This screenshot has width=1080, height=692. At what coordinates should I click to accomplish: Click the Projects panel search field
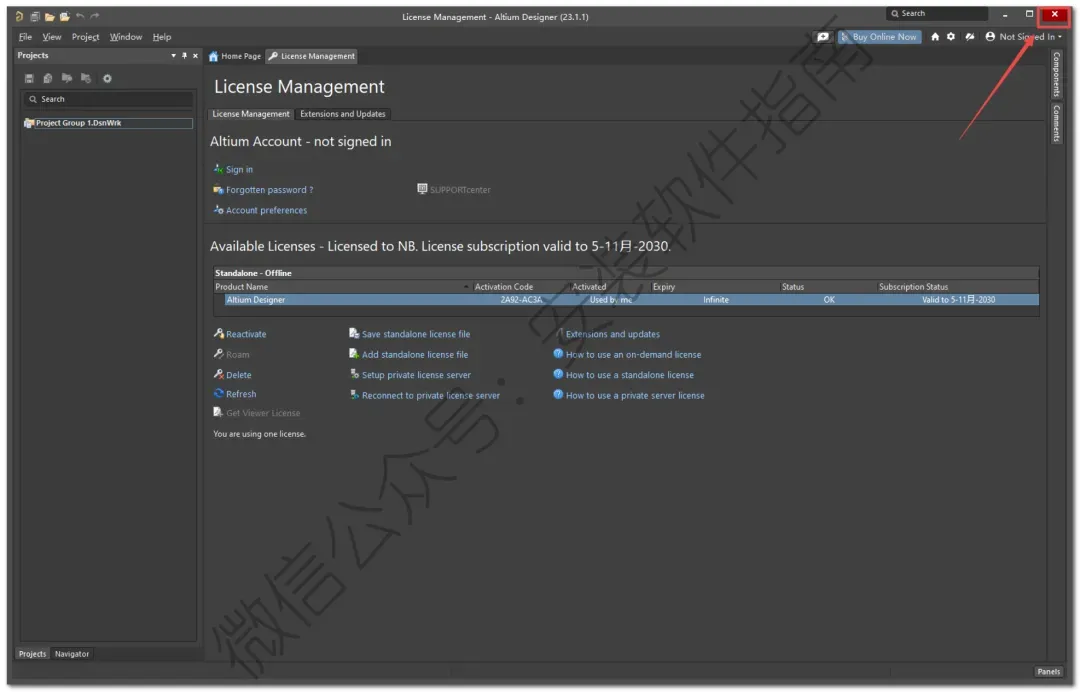(x=108, y=99)
